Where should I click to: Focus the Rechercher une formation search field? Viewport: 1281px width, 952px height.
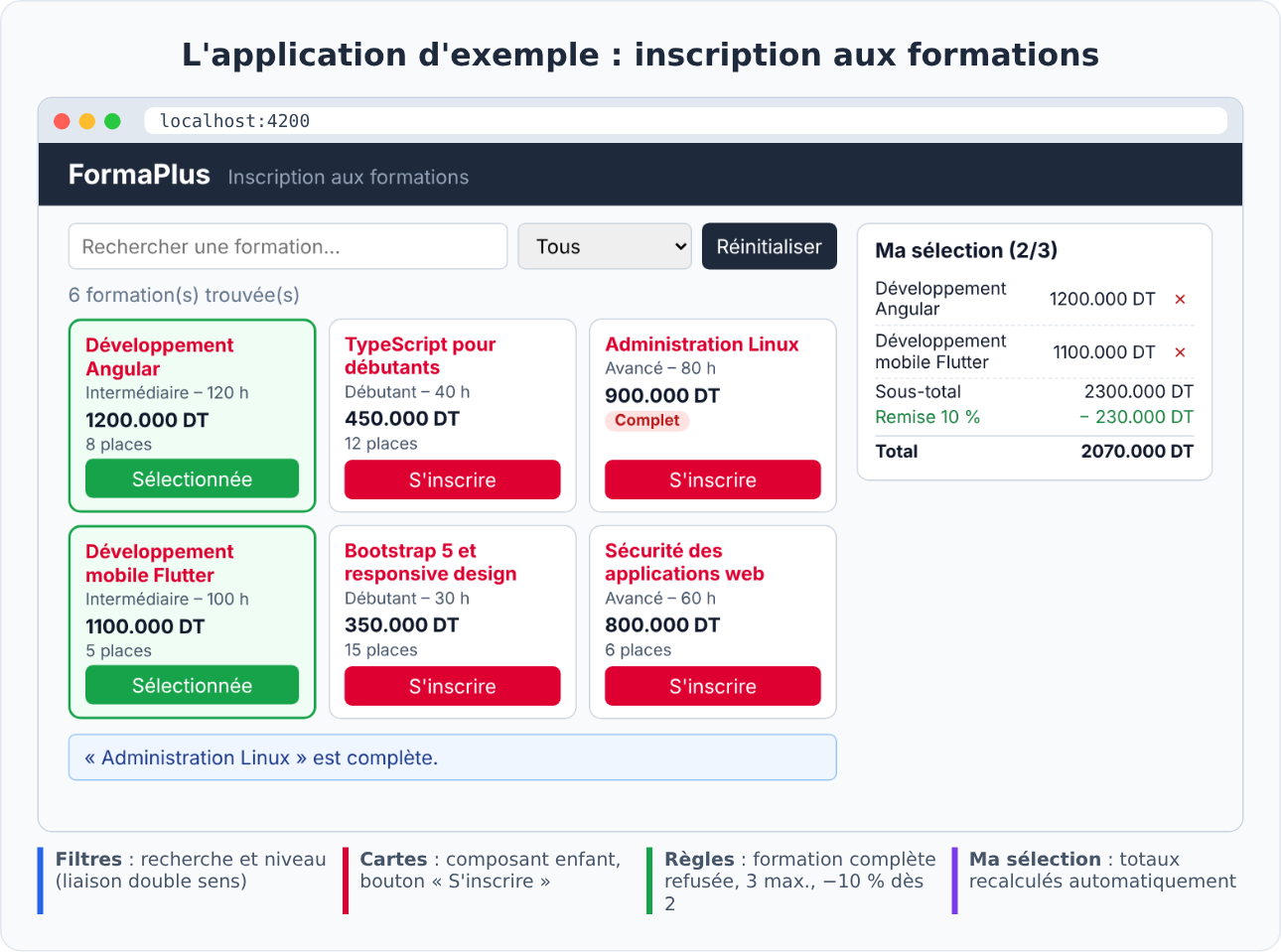point(288,246)
